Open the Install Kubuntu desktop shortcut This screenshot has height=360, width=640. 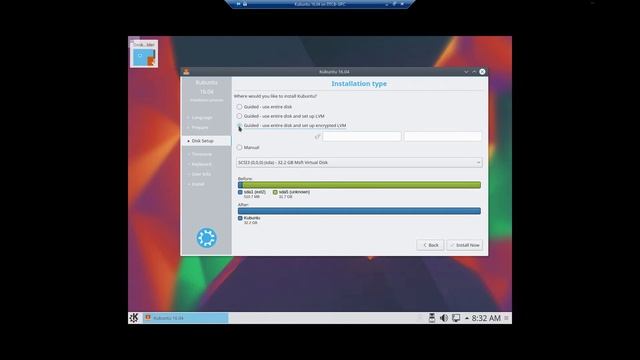144,54
